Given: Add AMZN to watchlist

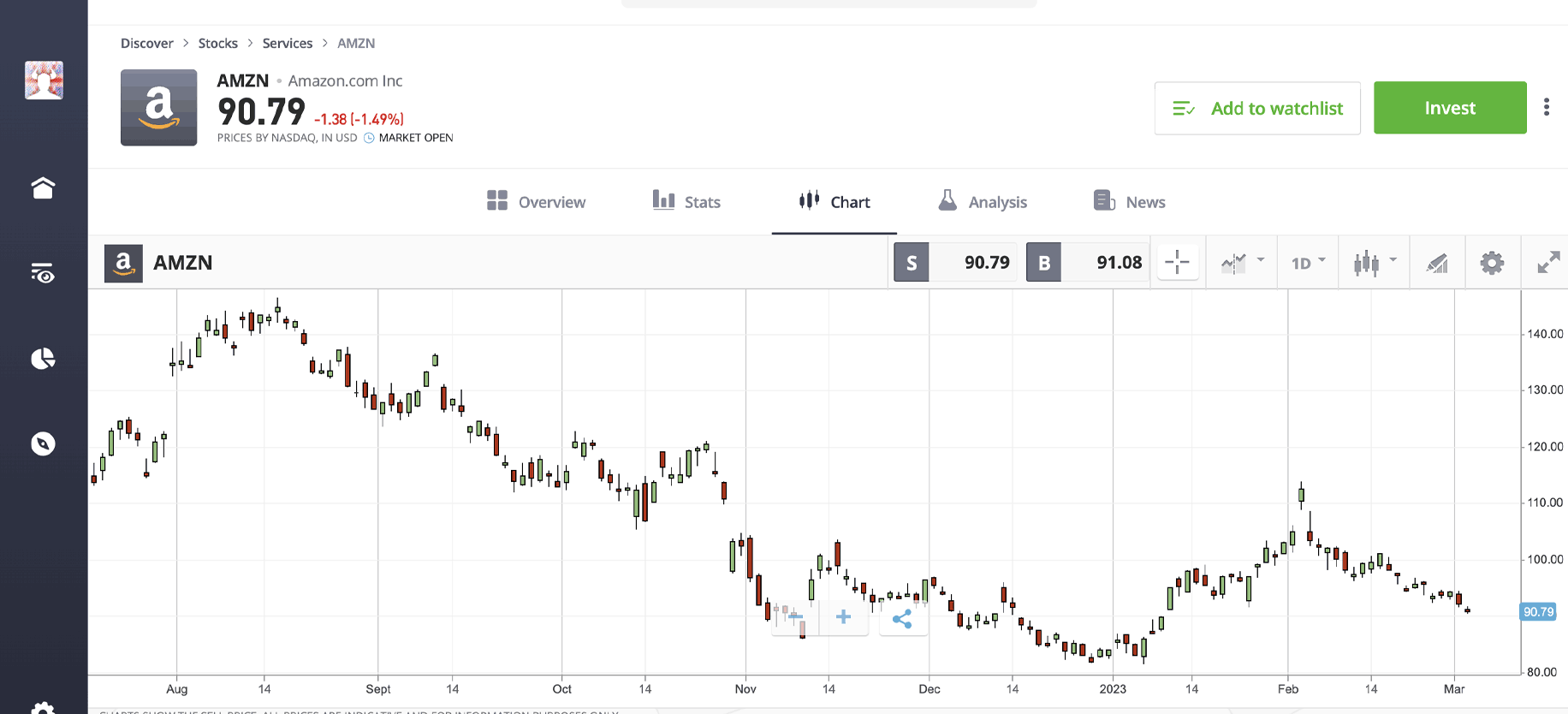Looking at the screenshot, I should [x=1257, y=108].
